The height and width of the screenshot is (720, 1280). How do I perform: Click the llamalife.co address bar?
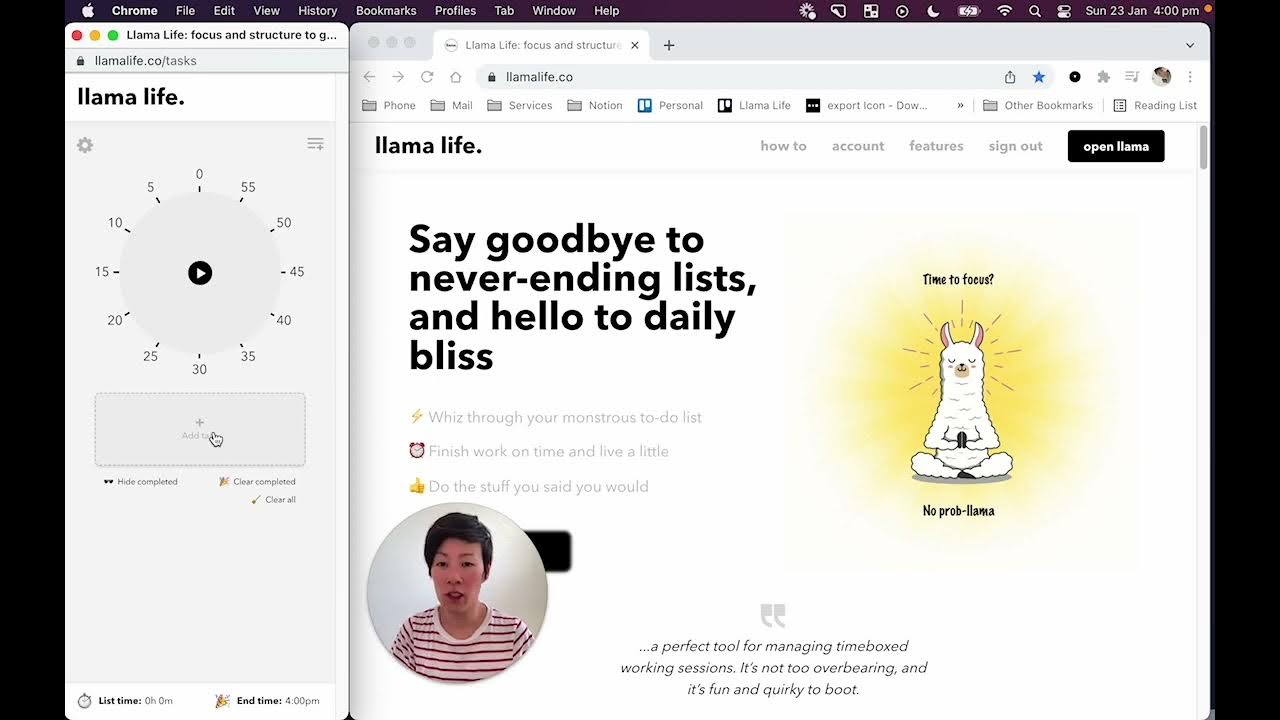[764, 77]
